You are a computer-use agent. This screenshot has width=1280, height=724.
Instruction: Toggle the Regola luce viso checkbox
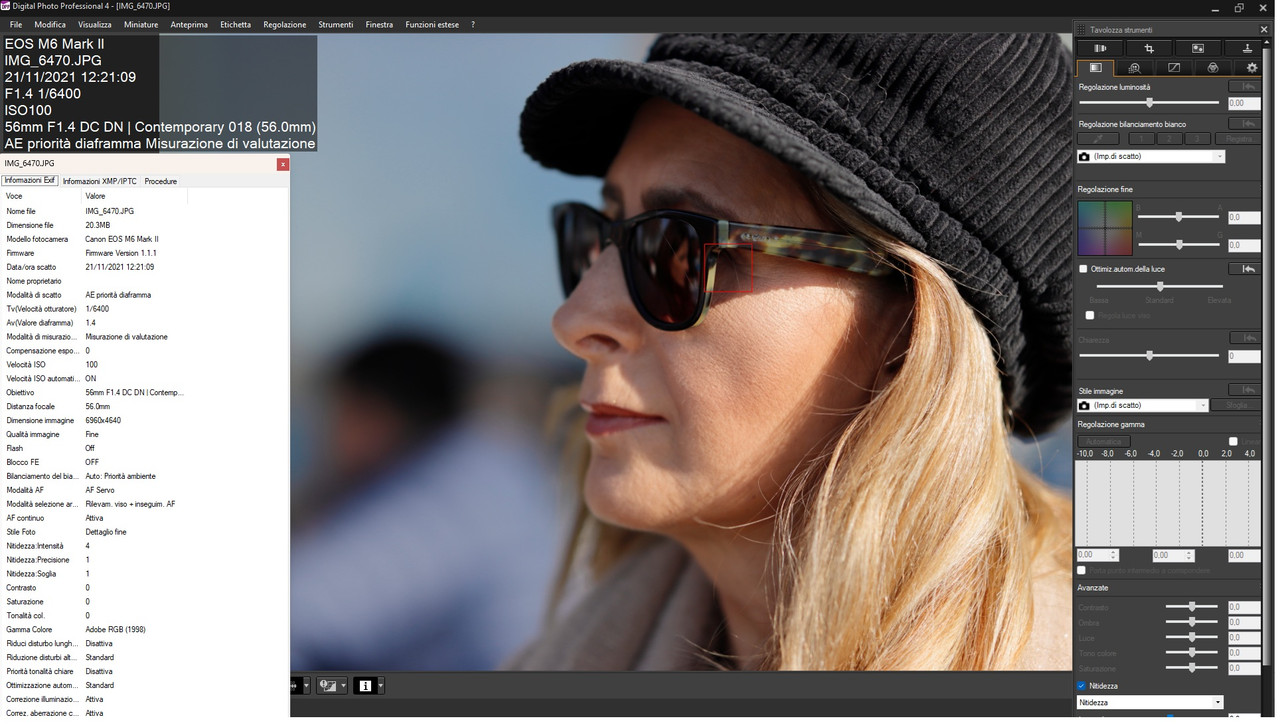click(x=1090, y=315)
